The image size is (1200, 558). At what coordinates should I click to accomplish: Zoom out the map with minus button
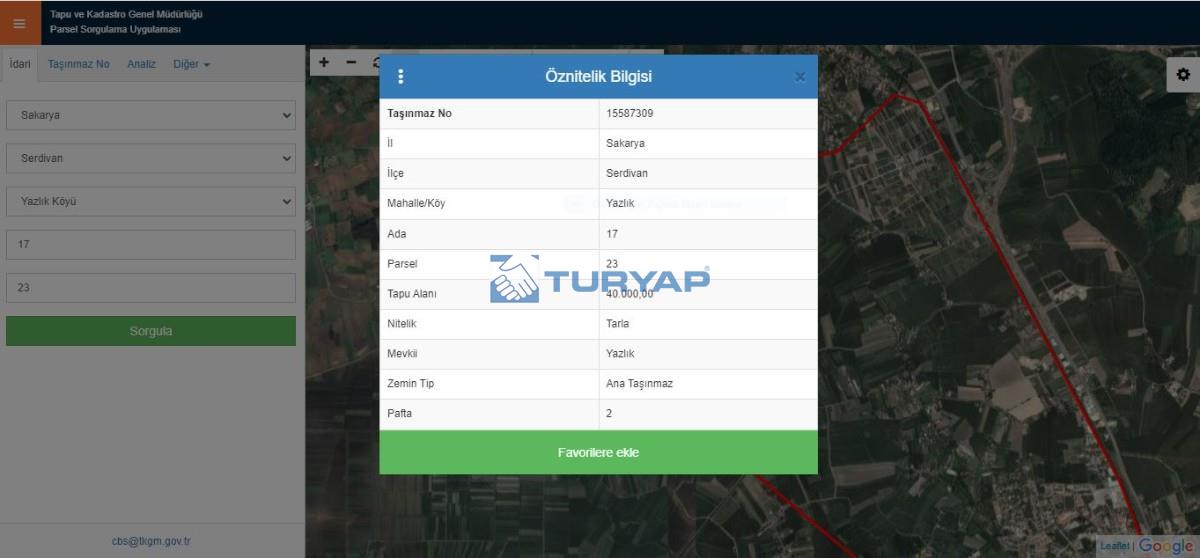[x=351, y=62]
